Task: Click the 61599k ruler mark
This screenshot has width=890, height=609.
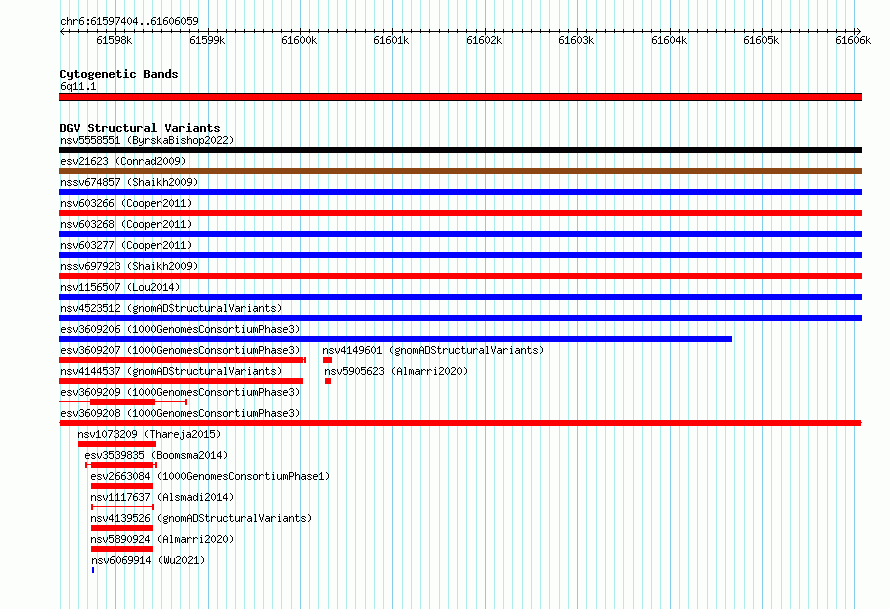Action: [x=207, y=40]
